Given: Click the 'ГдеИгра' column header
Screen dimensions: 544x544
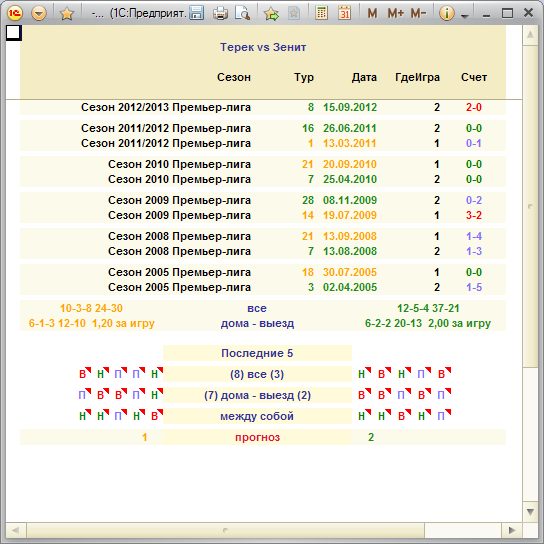Looking at the screenshot, I should 417,77.
